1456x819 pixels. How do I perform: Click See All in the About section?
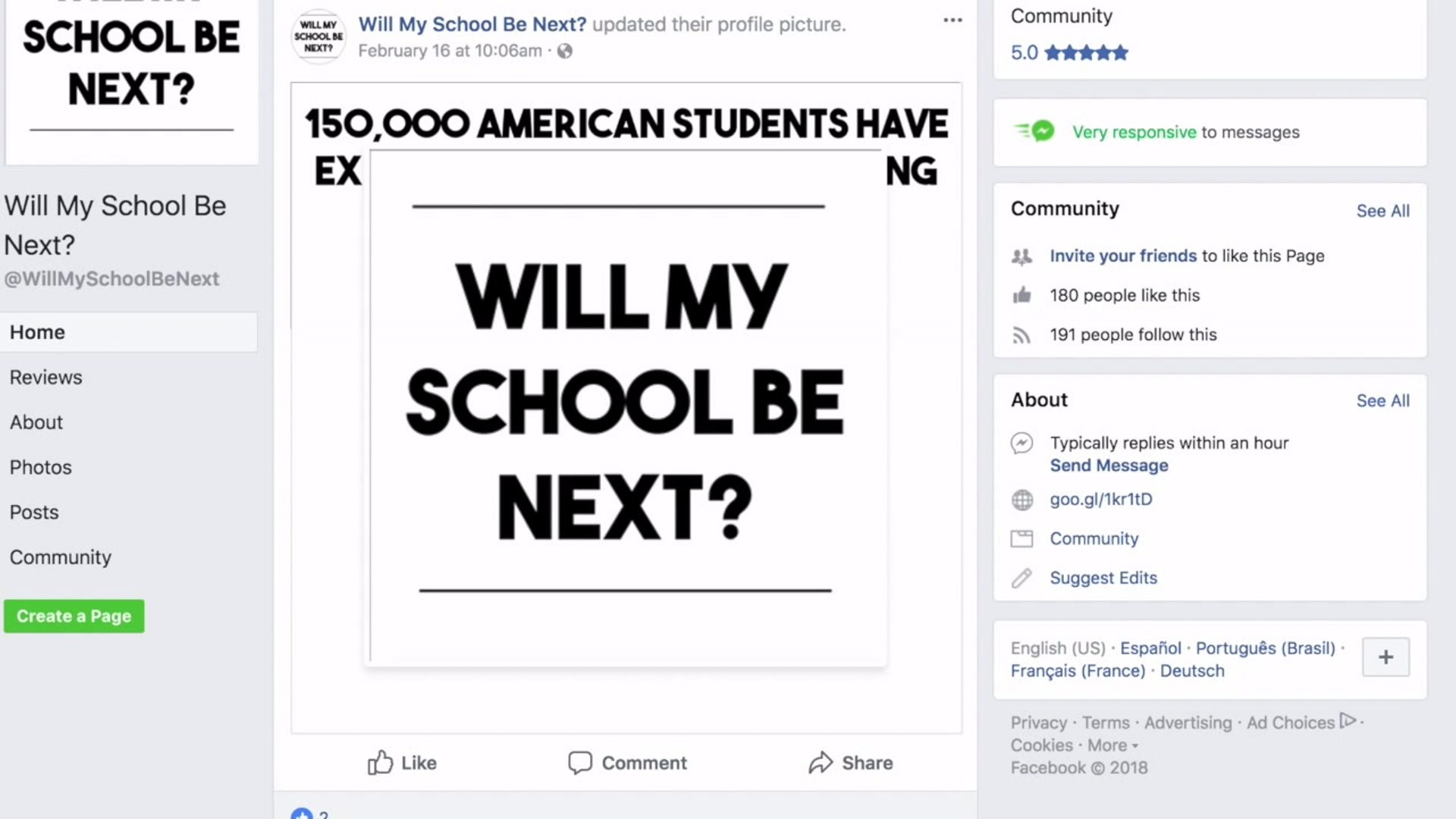1382,400
